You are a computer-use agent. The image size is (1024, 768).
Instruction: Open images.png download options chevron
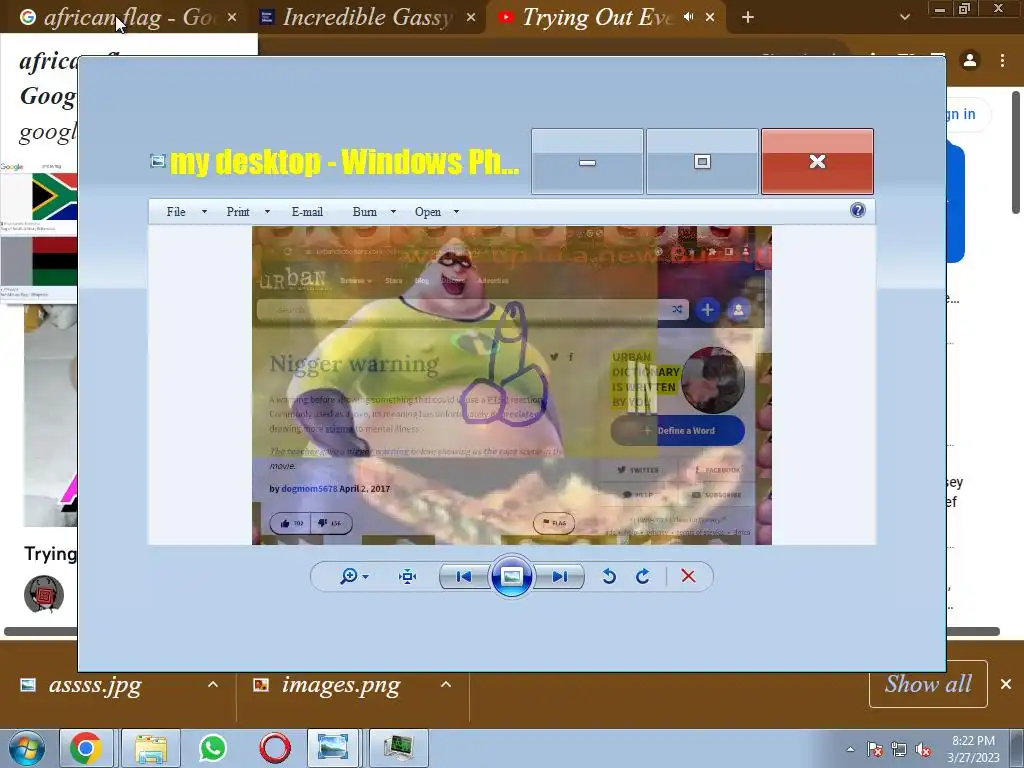click(446, 684)
